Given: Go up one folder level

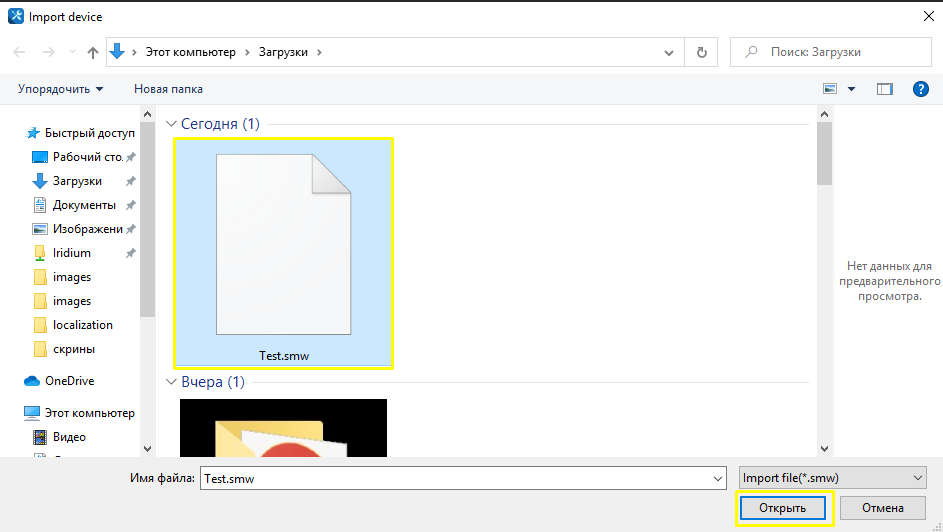Looking at the screenshot, I should click(93, 52).
